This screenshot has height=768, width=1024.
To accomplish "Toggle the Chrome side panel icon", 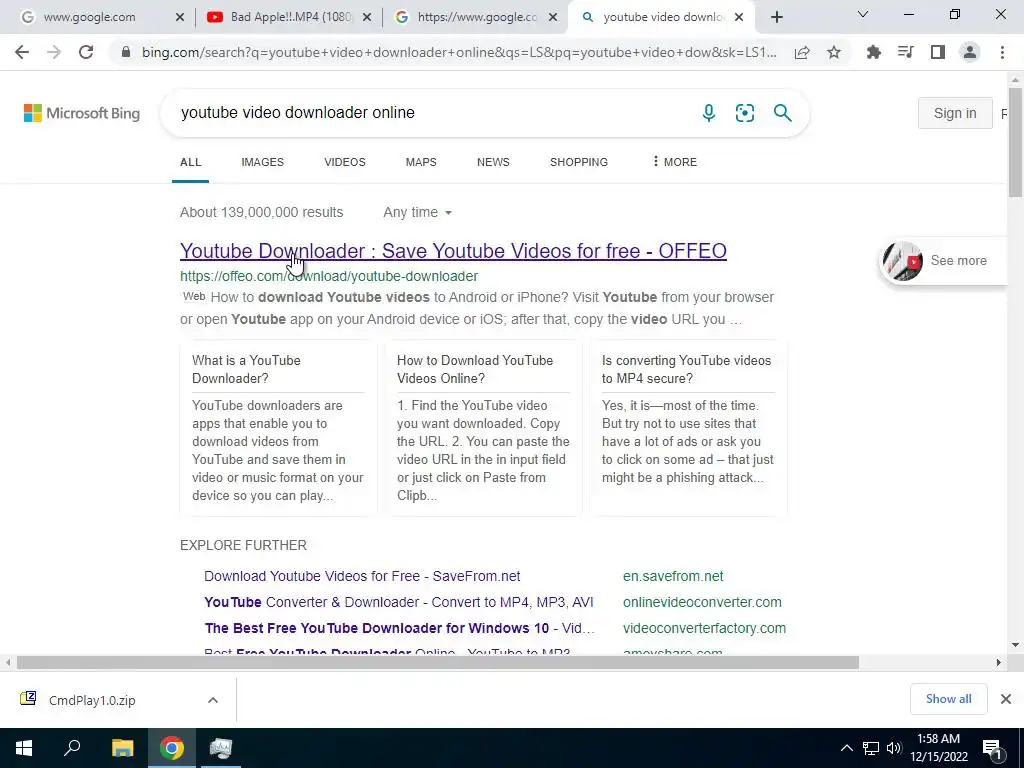I will click(x=938, y=52).
